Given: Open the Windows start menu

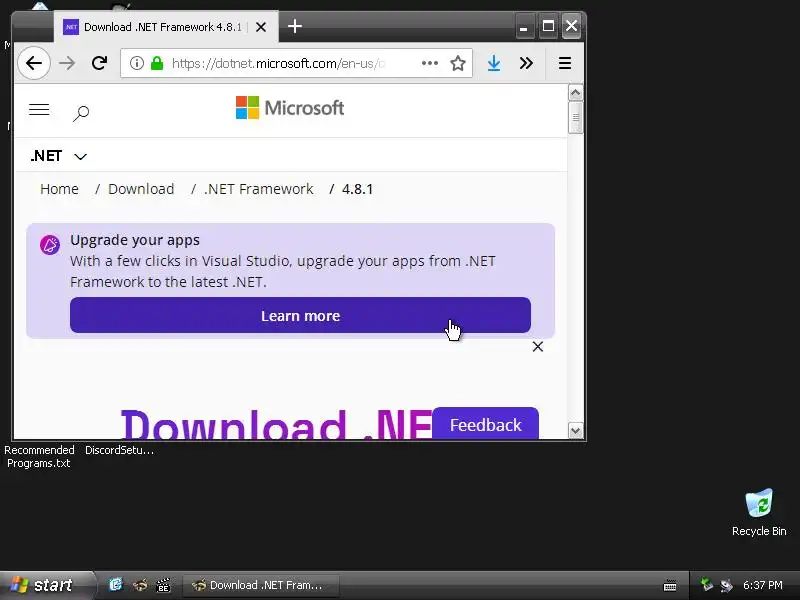Looking at the screenshot, I should tap(47, 585).
